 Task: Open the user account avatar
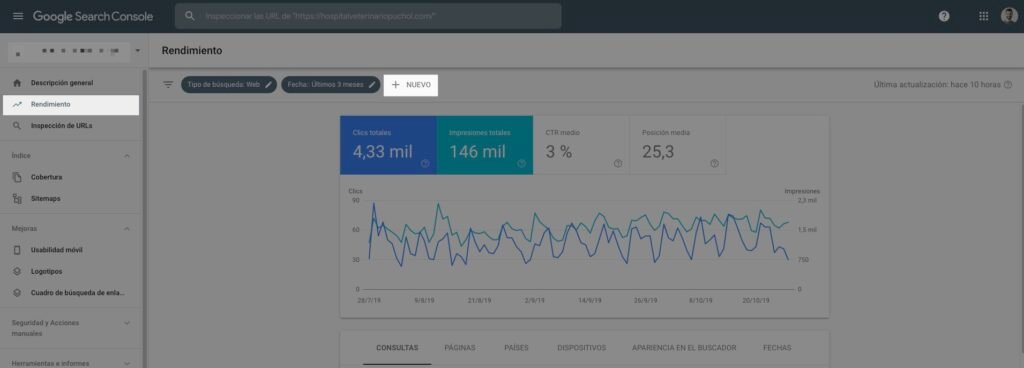pyautogui.click(x=1009, y=16)
